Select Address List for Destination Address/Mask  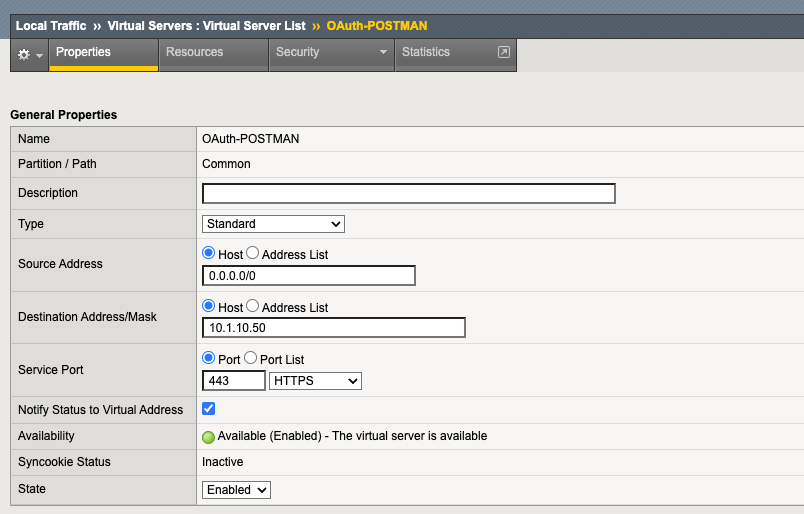tap(253, 307)
